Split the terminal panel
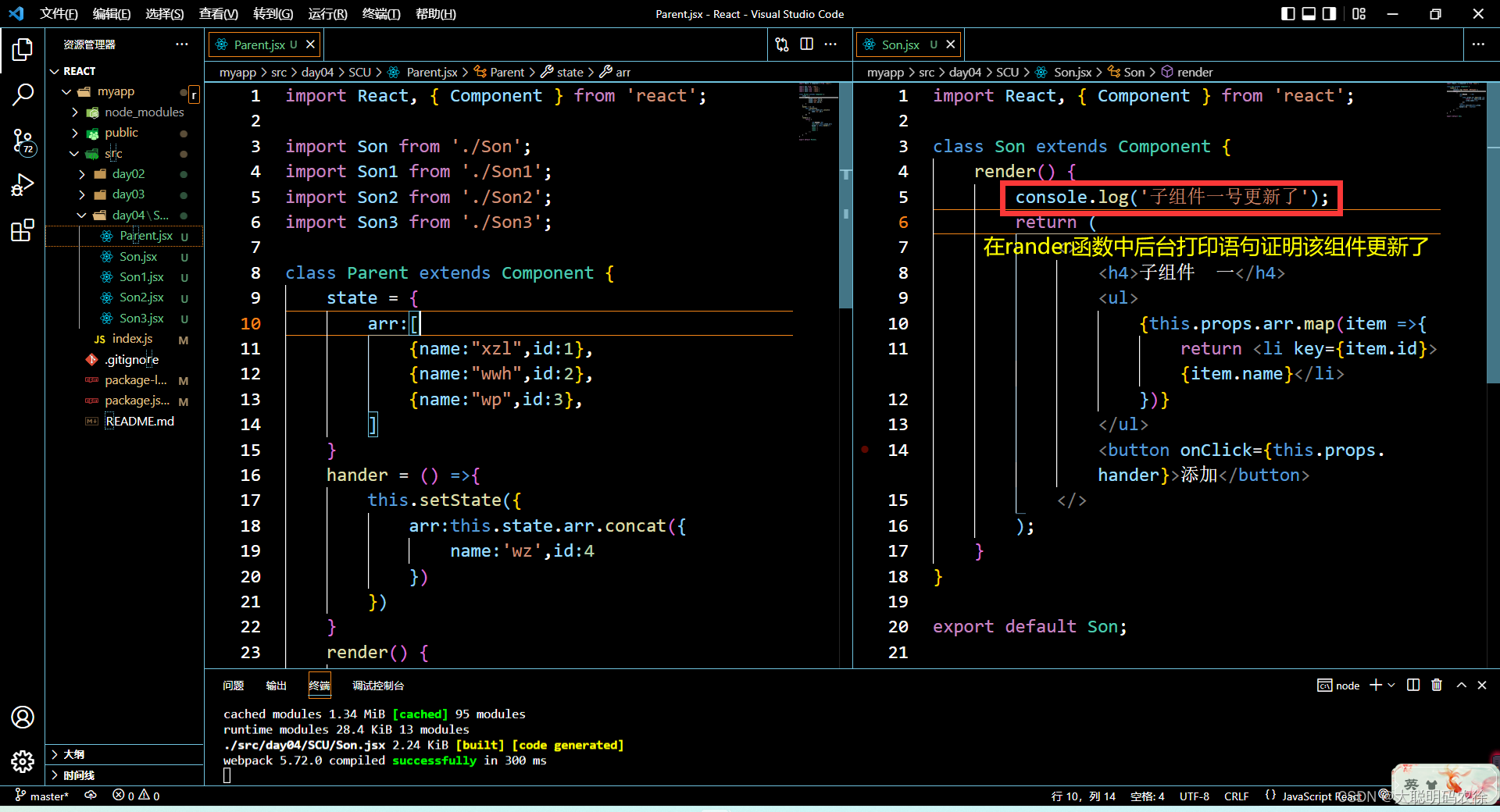This screenshot has height=812, width=1500. (x=1413, y=685)
